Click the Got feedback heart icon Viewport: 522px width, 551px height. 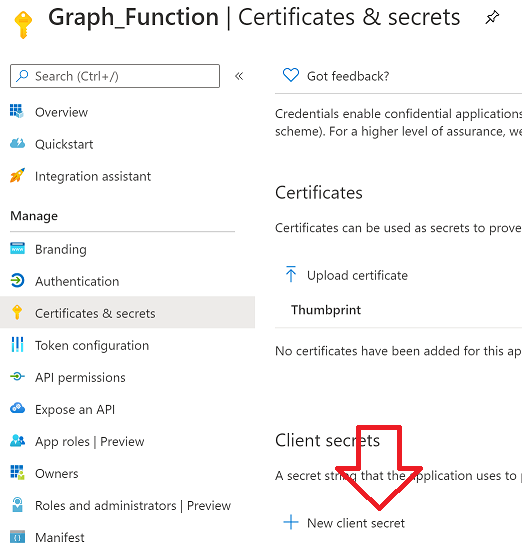(x=291, y=75)
